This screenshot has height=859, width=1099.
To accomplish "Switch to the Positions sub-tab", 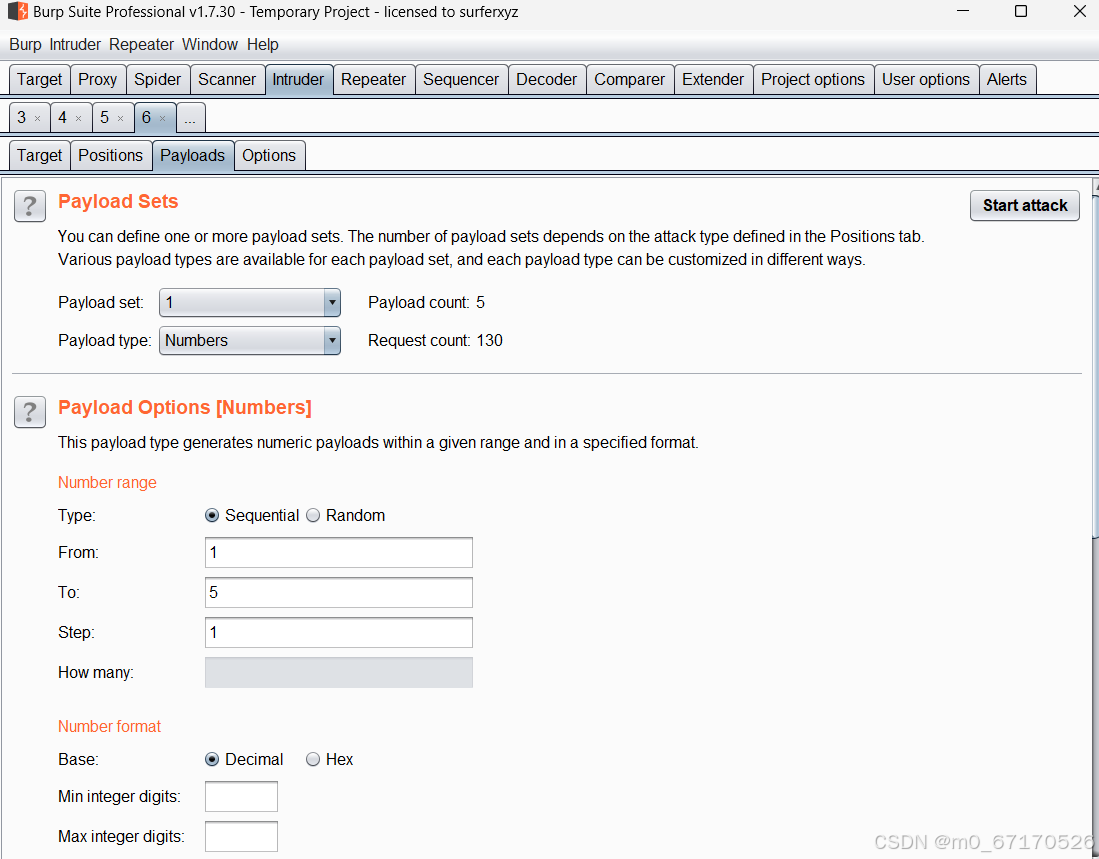I will coord(111,156).
